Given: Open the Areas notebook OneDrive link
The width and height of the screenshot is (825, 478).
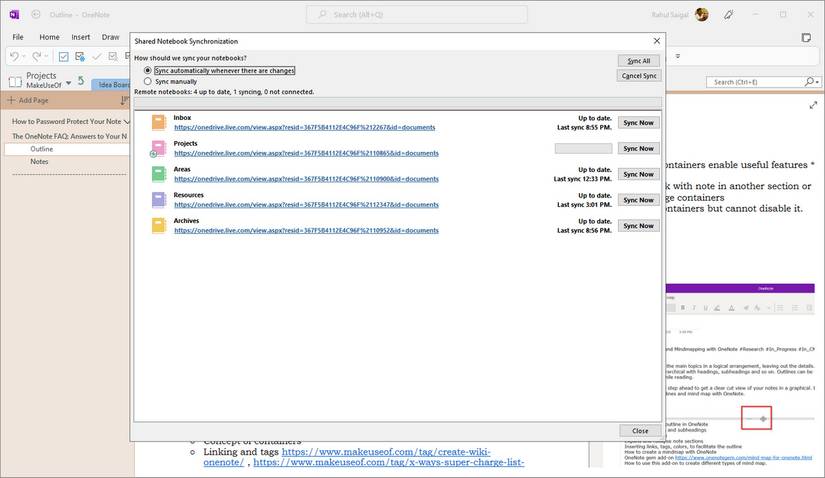Looking at the screenshot, I should pyautogui.click(x=306, y=179).
